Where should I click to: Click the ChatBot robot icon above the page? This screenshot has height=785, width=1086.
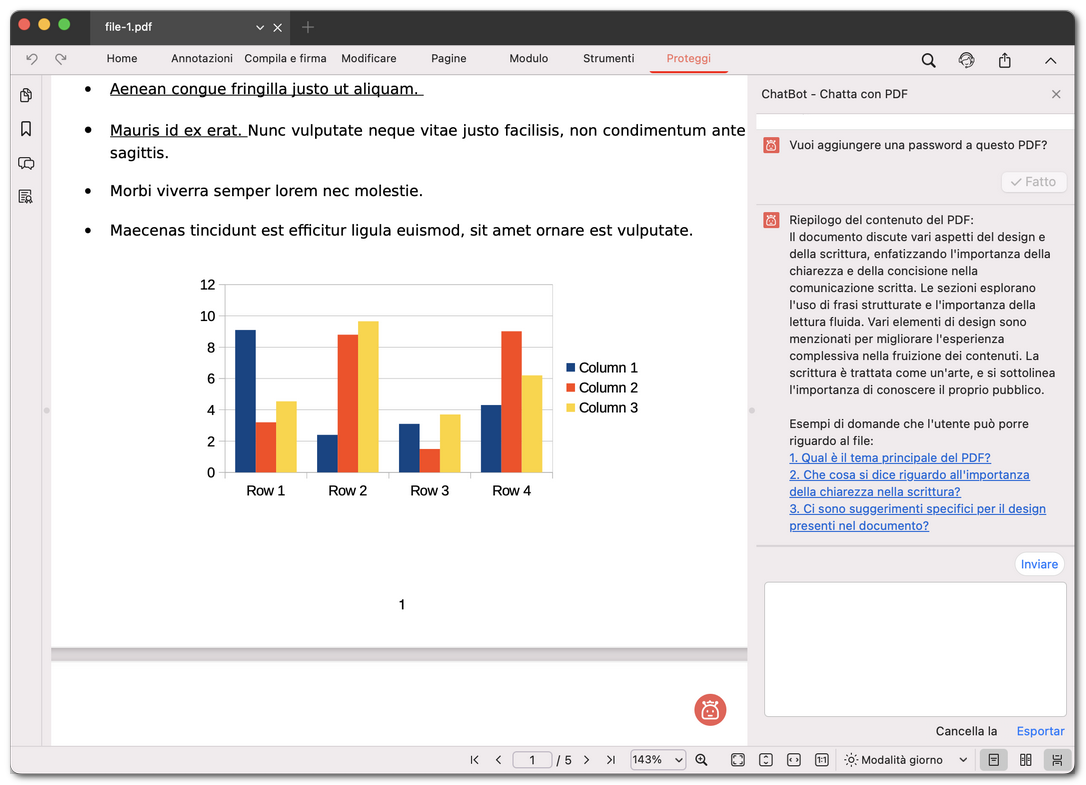(x=710, y=710)
